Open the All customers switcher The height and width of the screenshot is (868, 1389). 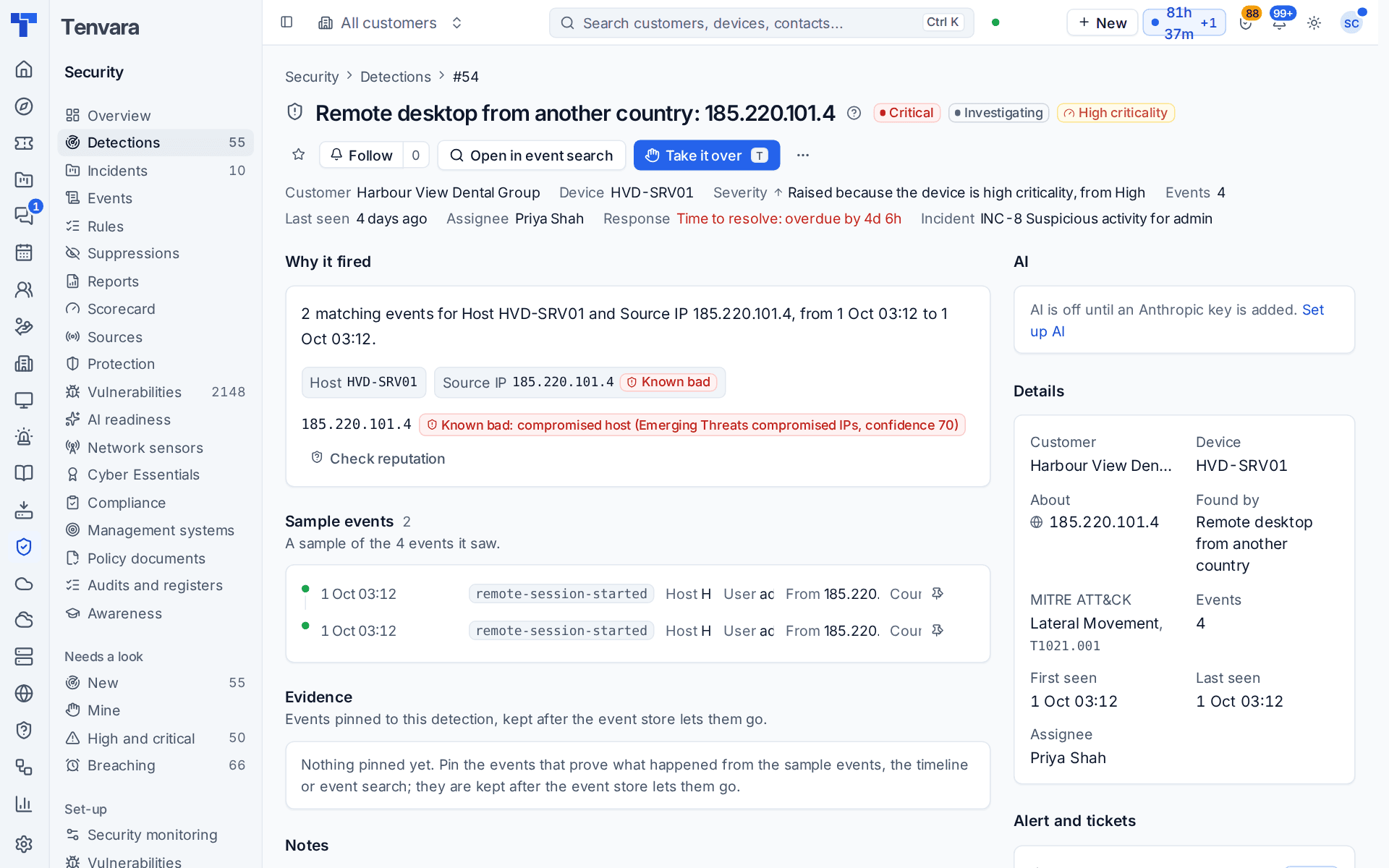pos(390,22)
